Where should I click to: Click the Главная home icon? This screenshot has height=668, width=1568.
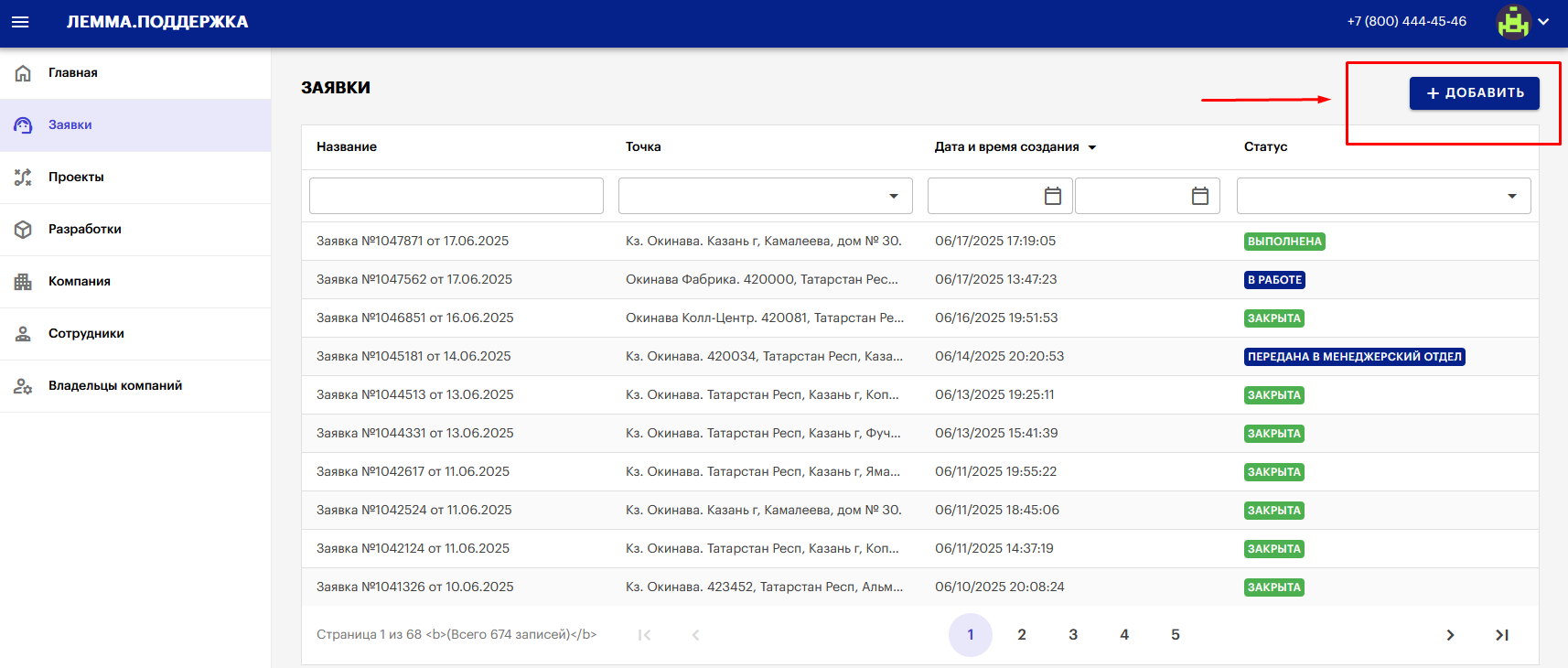pyautogui.click(x=23, y=73)
